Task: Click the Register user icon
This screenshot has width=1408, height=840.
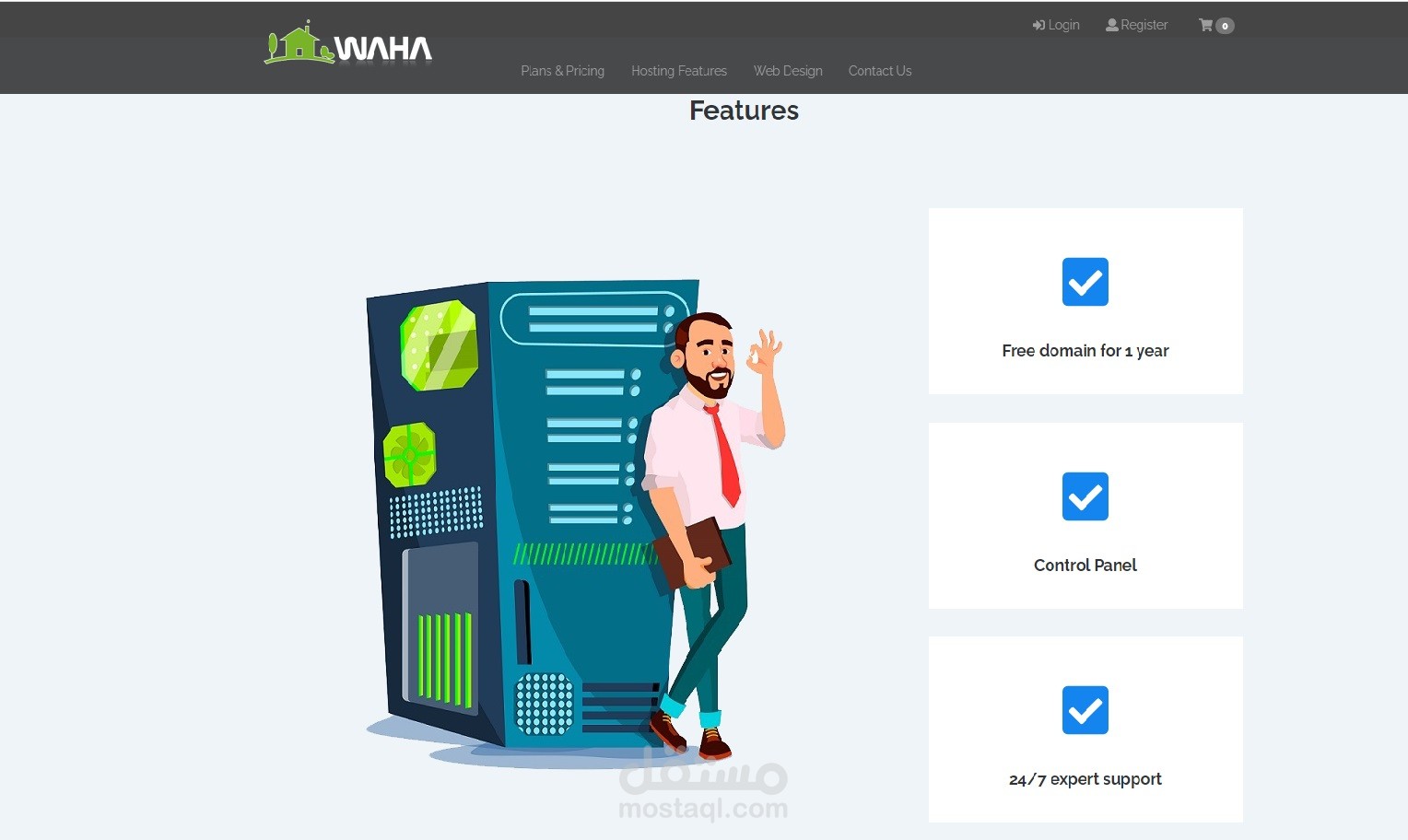Action: coord(1112,25)
